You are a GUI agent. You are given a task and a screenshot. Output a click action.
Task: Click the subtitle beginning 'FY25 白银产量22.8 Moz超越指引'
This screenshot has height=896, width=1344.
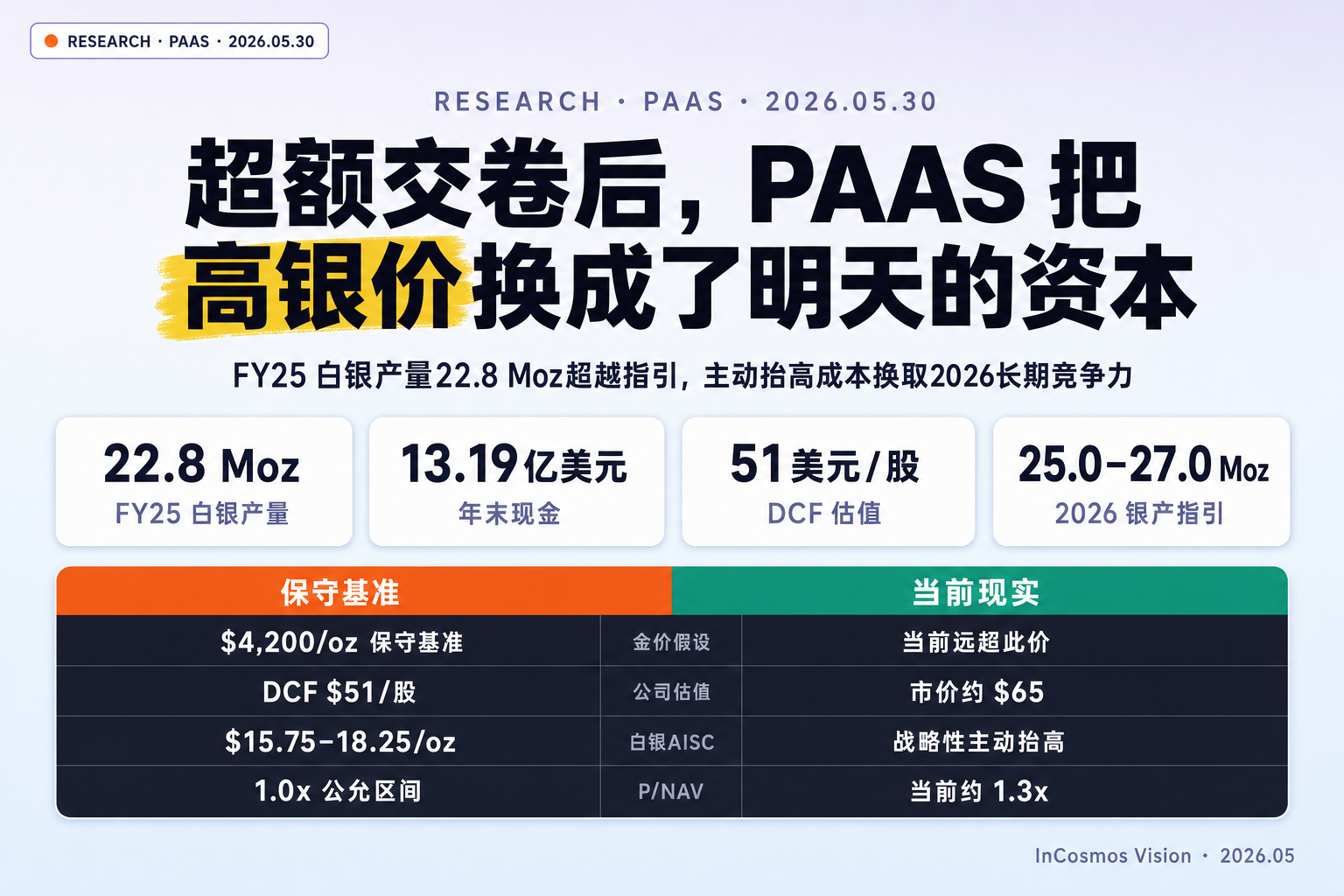coord(682,375)
